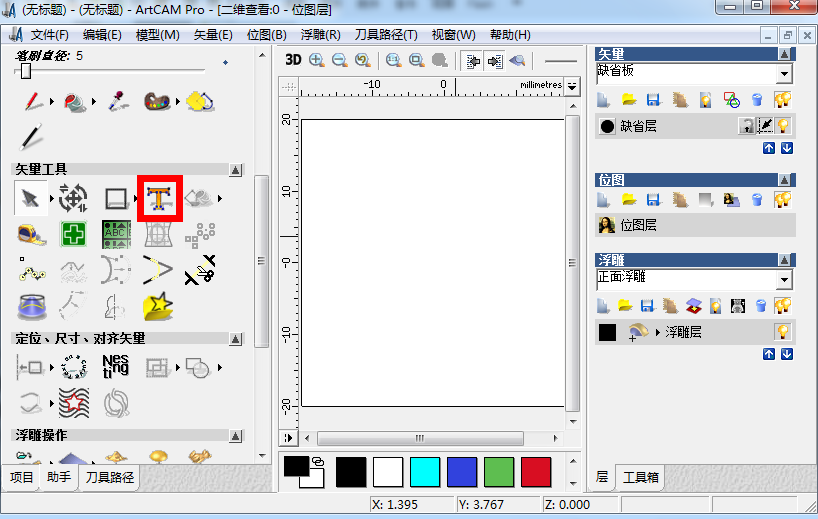Select the Create Vector Text tool

point(159,198)
